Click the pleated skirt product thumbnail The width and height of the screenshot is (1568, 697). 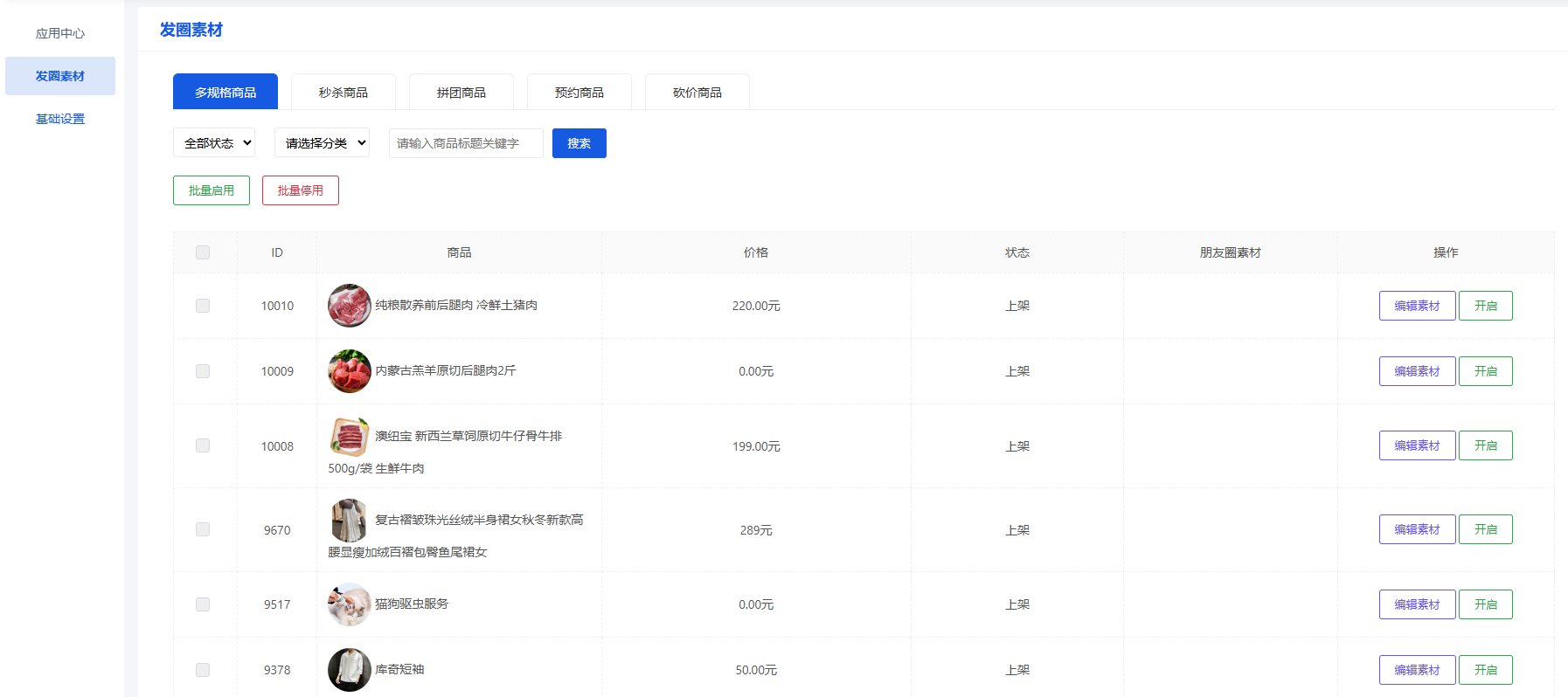click(349, 521)
